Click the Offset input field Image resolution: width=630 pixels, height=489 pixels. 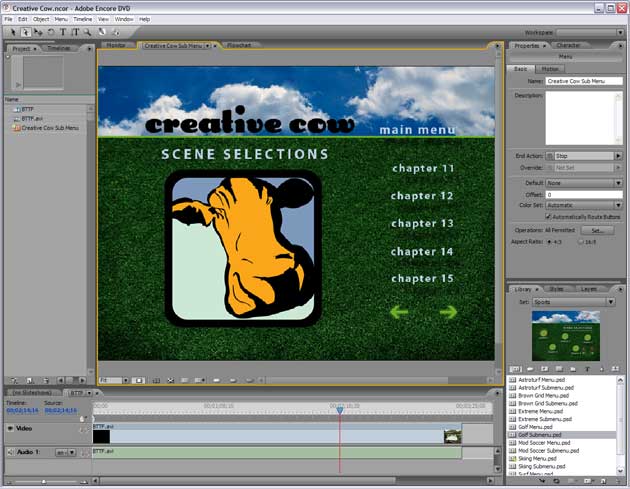coord(584,194)
